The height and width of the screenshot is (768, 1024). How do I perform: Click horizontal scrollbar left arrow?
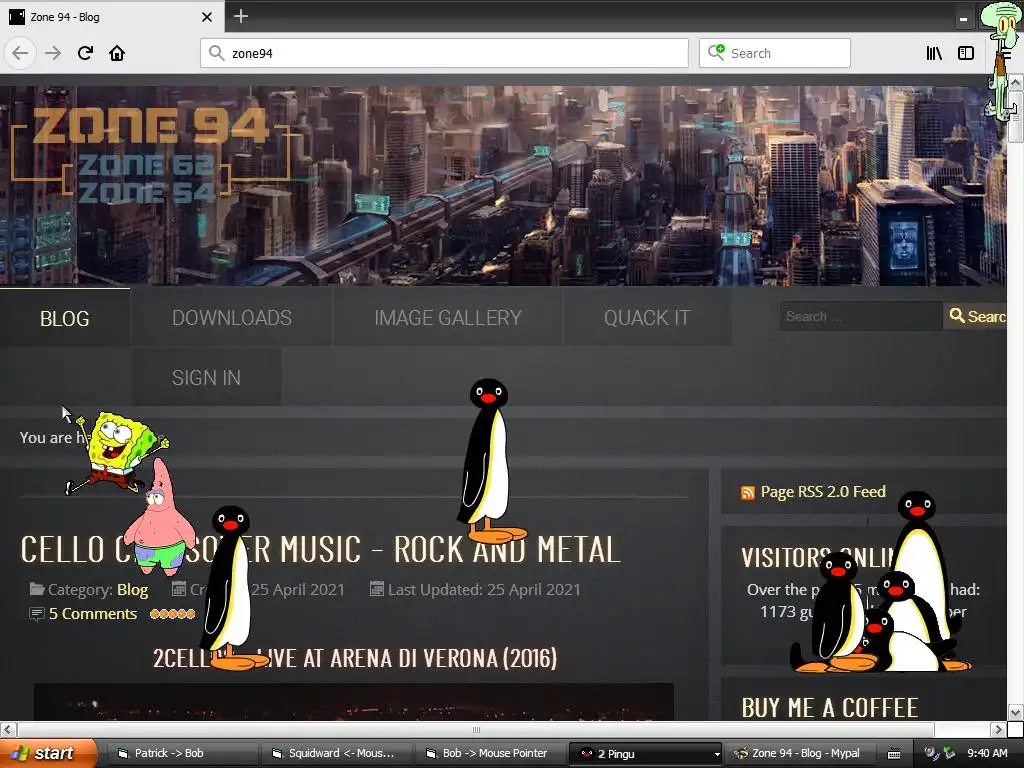[7, 729]
